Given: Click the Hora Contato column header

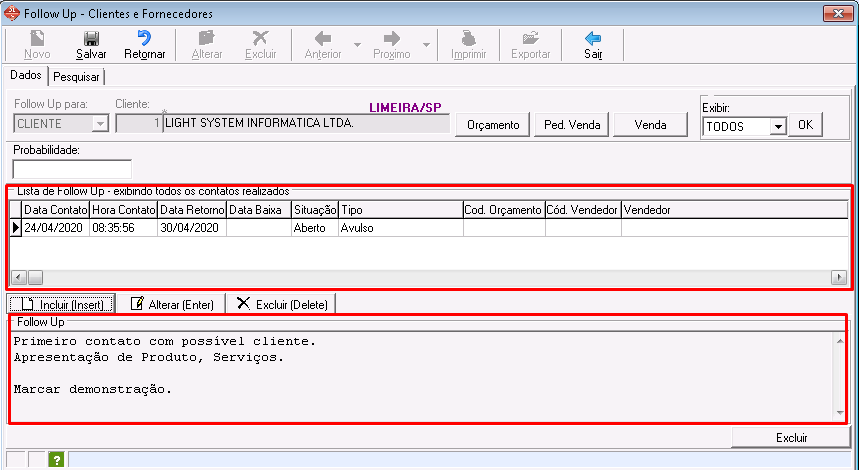Looking at the screenshot, I should click(x=124, y=210).
